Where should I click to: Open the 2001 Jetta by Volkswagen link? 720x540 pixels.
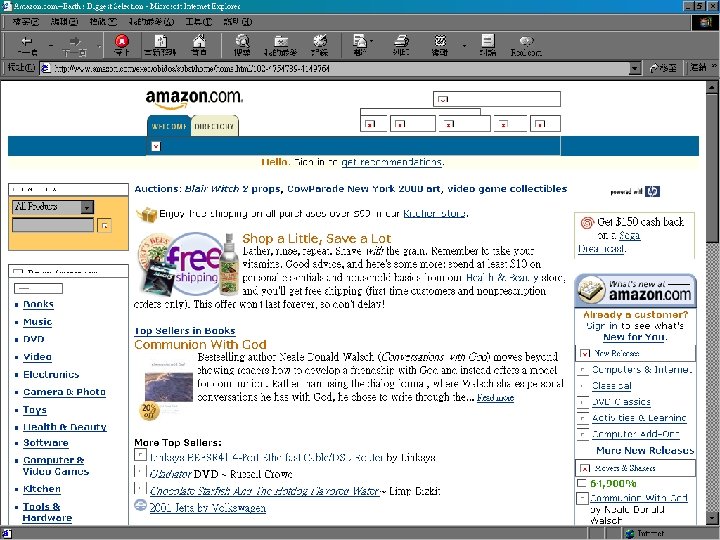pyautogui.click(x=208, y=508)
